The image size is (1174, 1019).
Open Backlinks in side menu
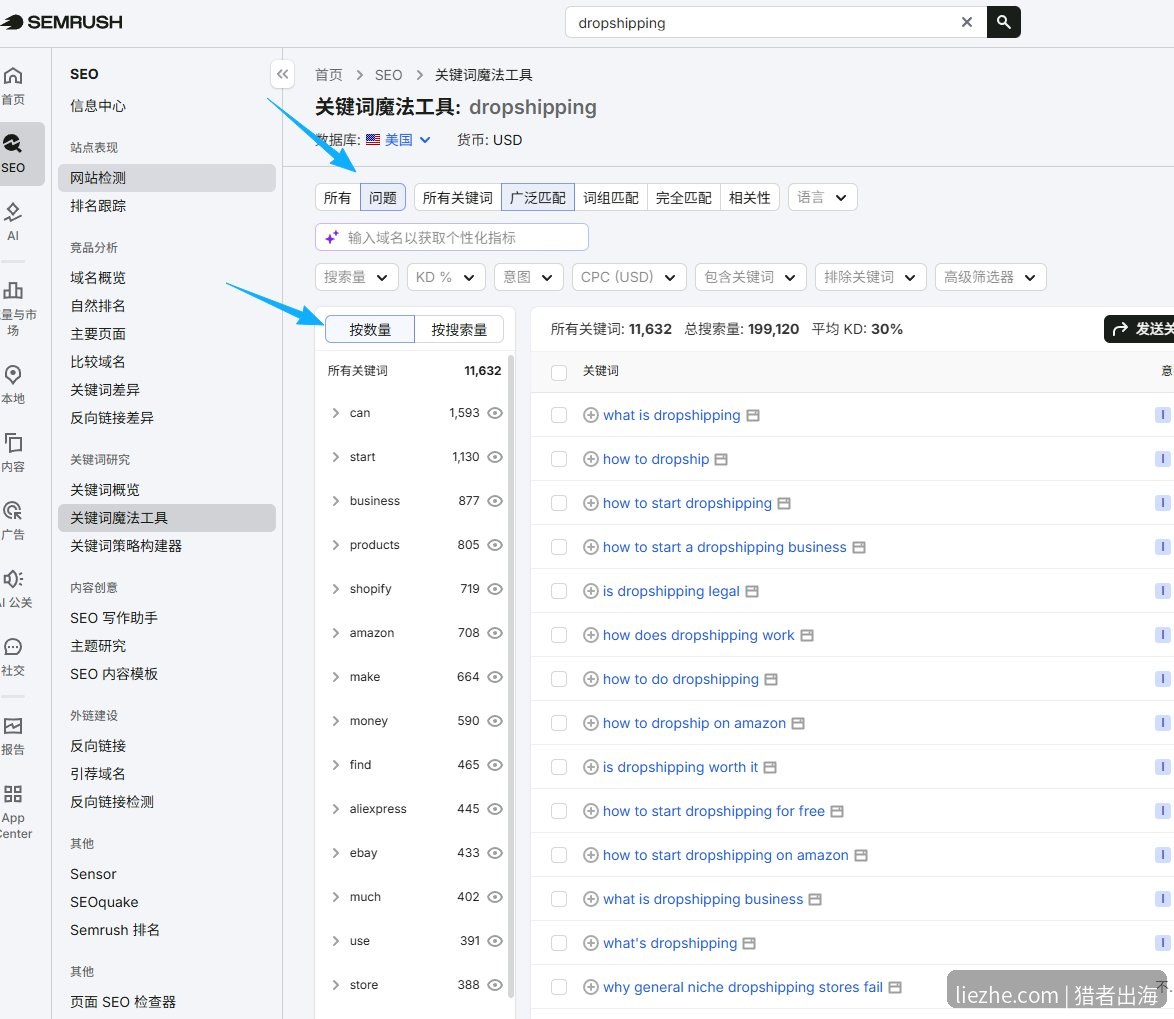(x=98, y=746)
